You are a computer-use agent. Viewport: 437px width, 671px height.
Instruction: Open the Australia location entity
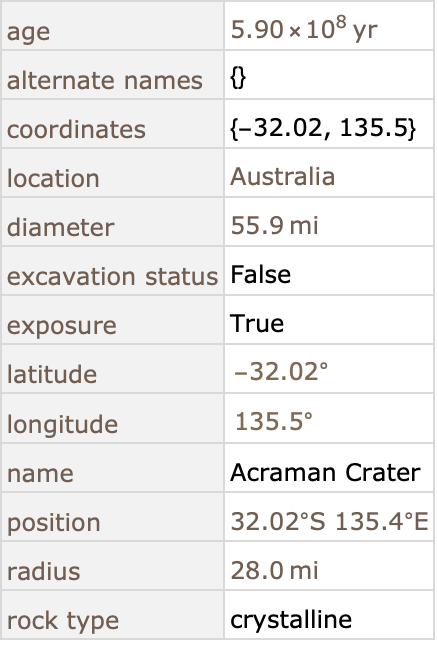point(282,176)
